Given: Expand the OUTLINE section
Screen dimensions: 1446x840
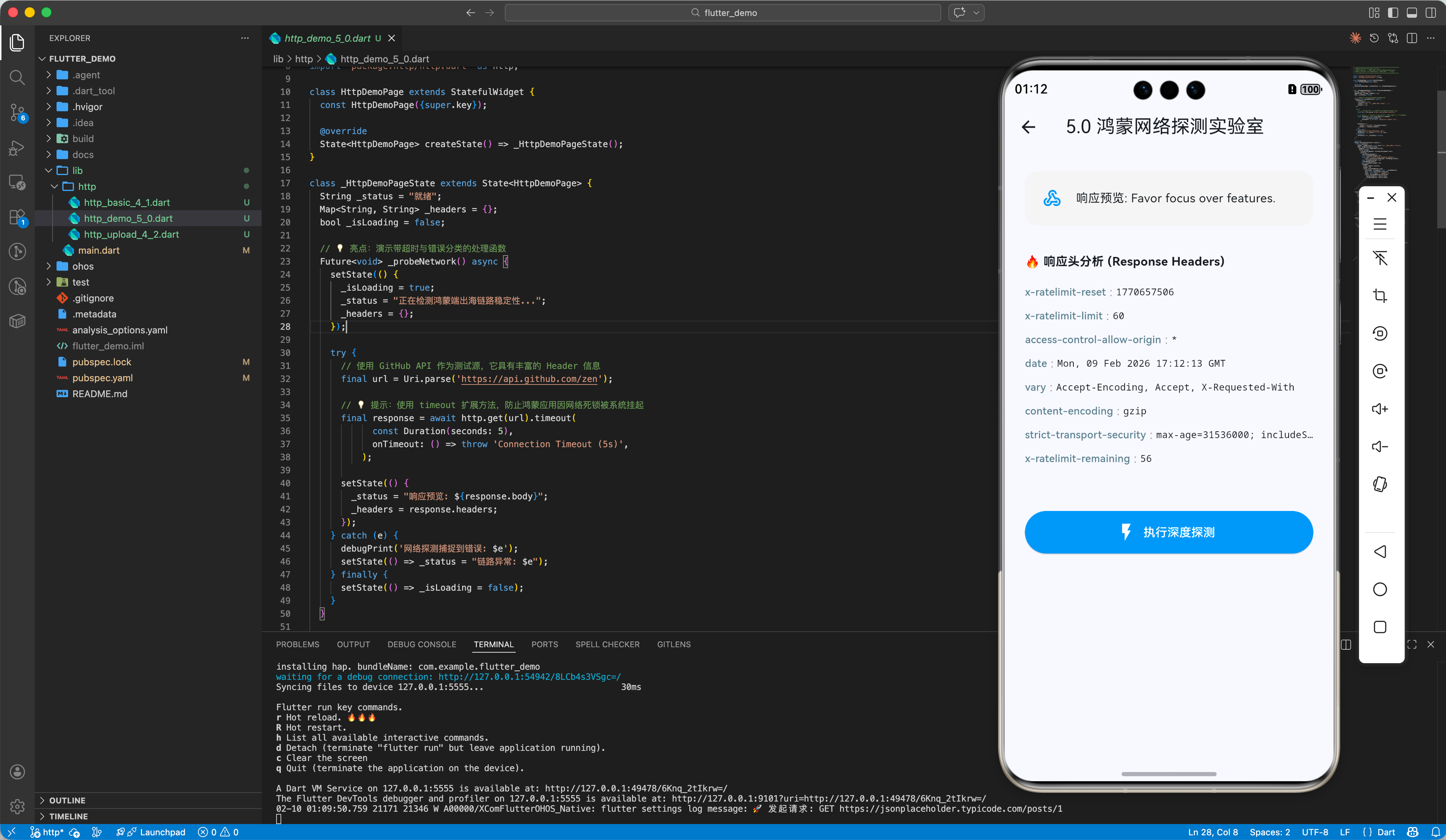Looking at the screenshot, I should tap(67, 800).
